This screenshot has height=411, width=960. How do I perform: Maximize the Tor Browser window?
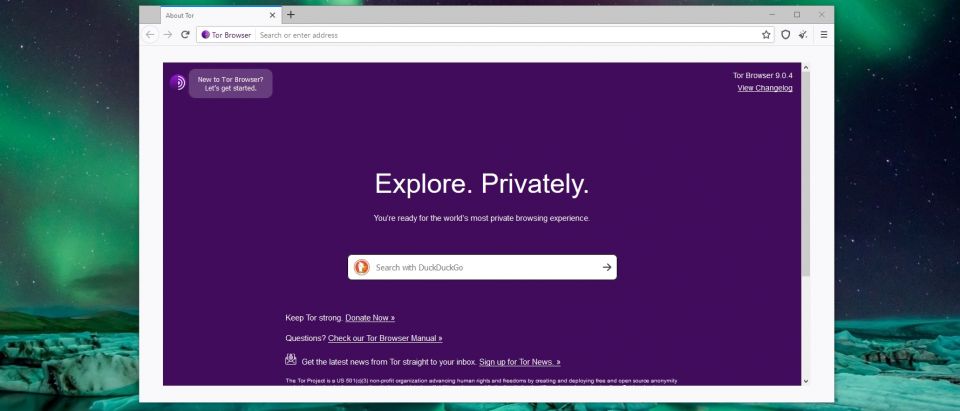coord(797,15)
